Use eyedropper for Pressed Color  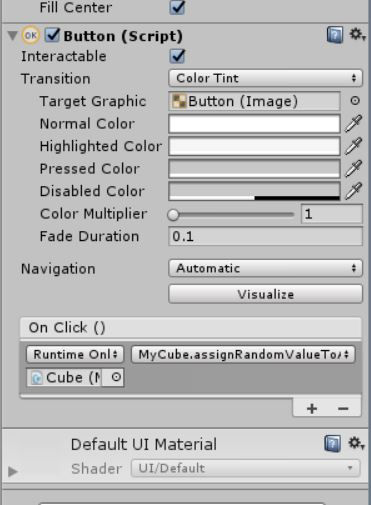[x=354, y=168]
